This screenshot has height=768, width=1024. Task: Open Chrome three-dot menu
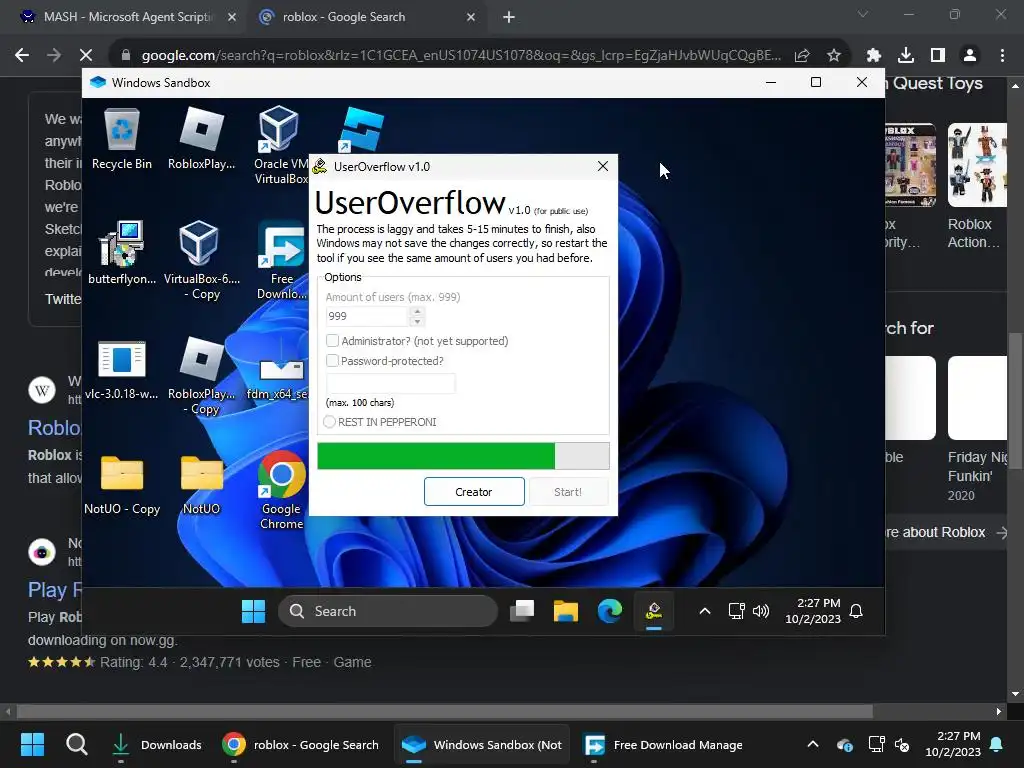click(1002, 56)
